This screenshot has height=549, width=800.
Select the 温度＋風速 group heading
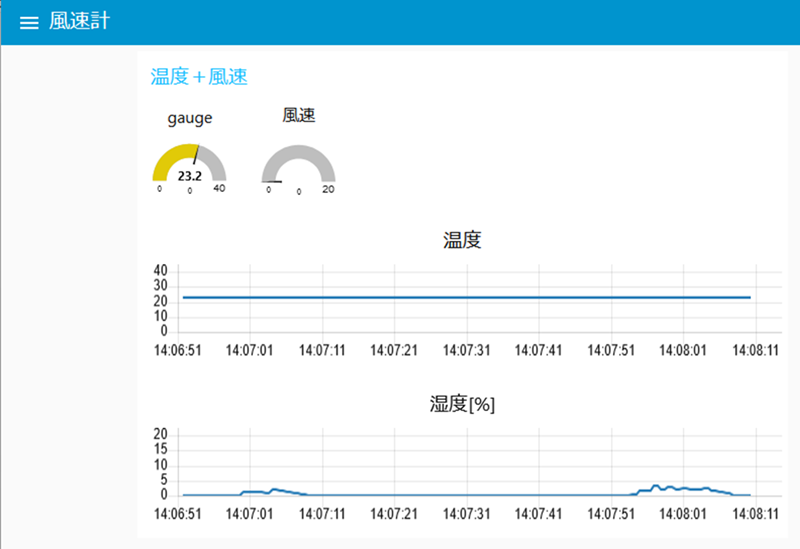(x=198, y=76)
